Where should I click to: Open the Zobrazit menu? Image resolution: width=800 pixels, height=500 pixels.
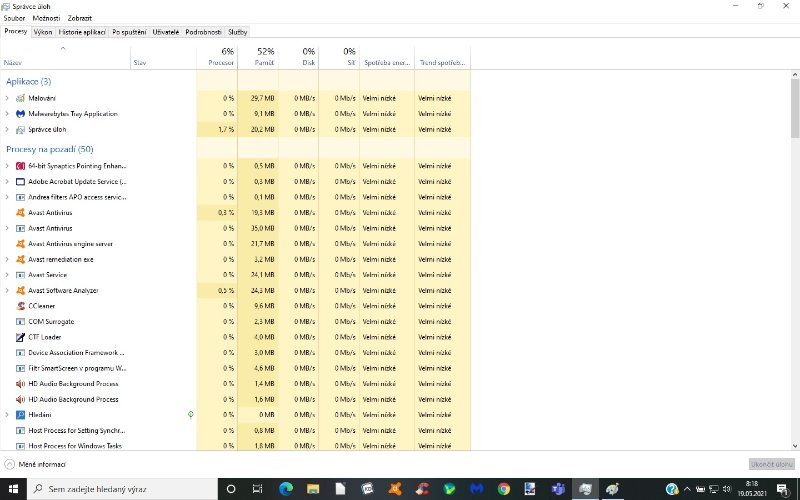pyautogui.click(x=80, y=18)
